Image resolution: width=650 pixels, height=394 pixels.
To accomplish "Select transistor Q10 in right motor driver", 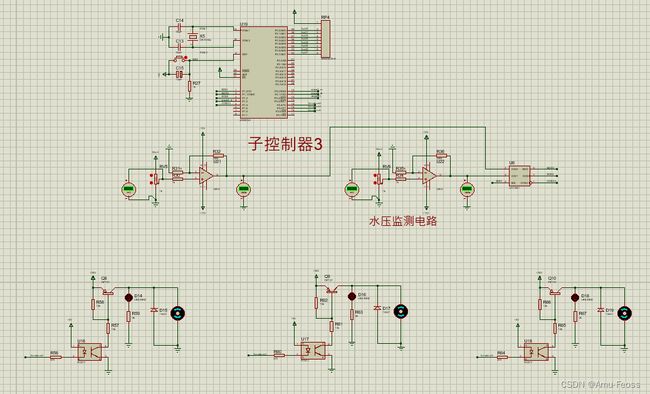I will tap(554, 291).
